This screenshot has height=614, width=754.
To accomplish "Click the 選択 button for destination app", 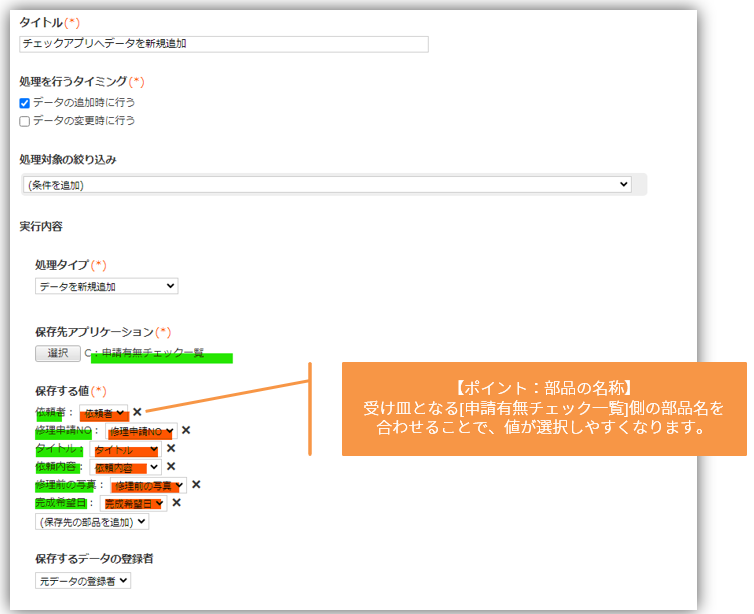I will click(x=57, y=353).
